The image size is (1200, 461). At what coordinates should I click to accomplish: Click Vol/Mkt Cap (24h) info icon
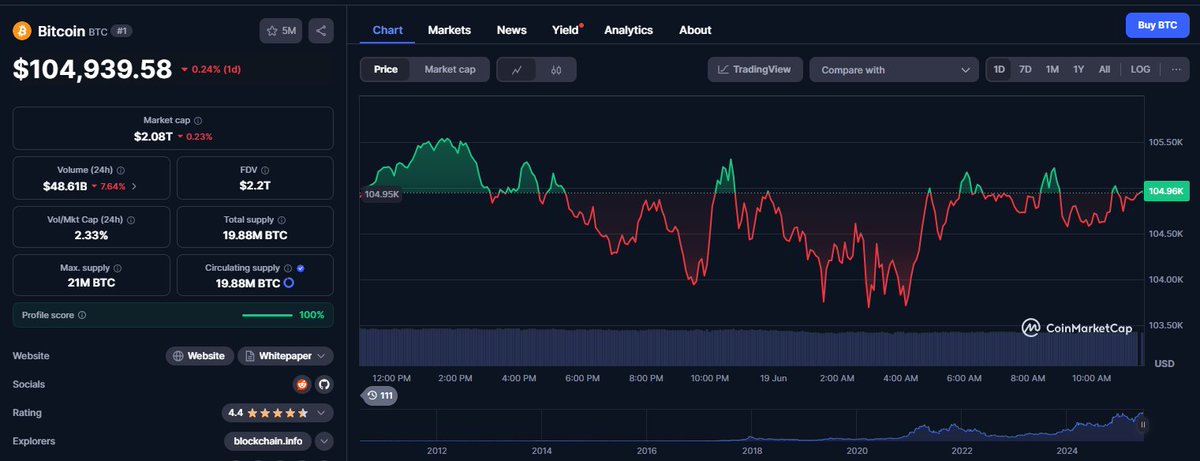131,219
